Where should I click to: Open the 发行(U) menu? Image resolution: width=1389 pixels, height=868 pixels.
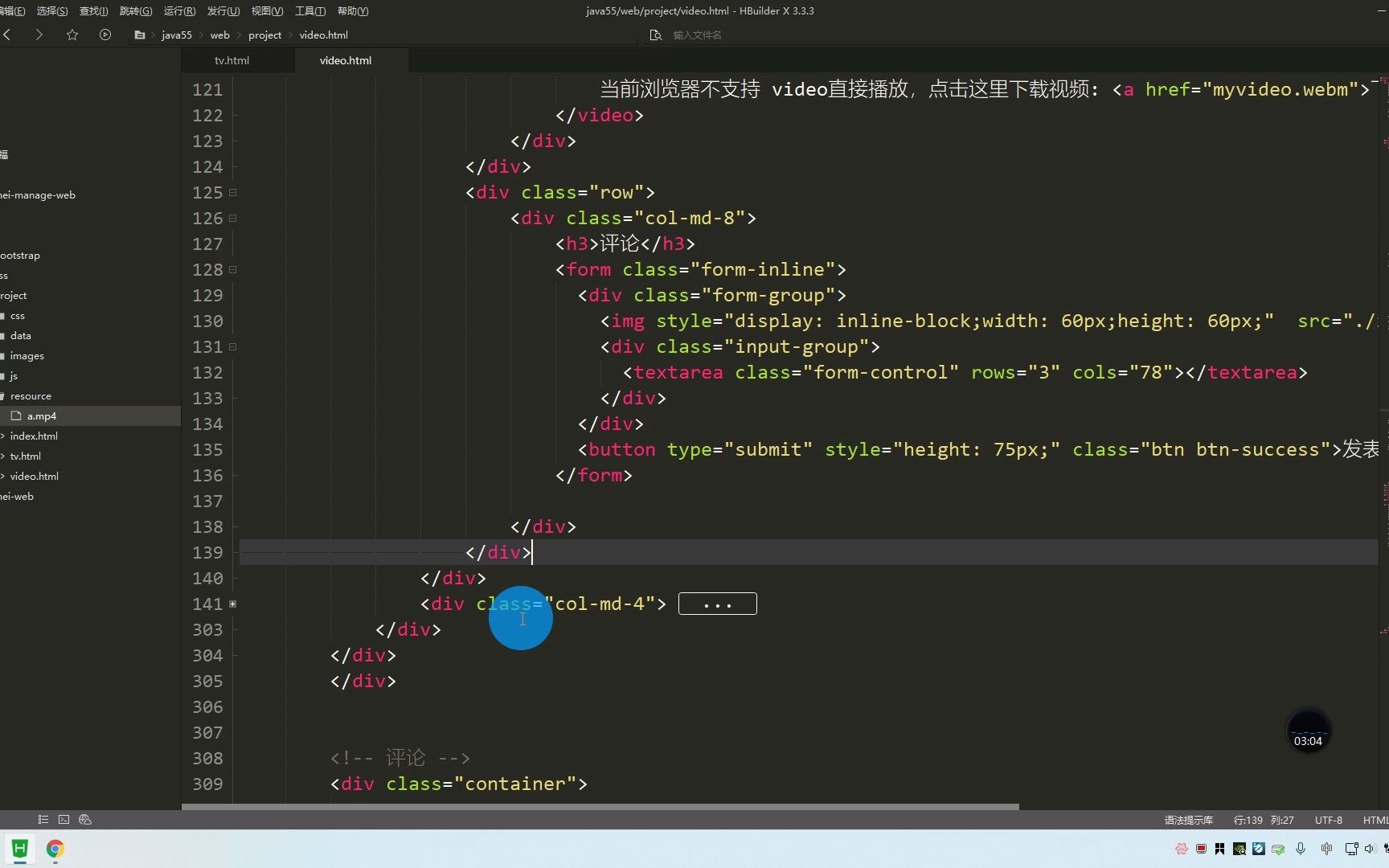pos(223,10)
